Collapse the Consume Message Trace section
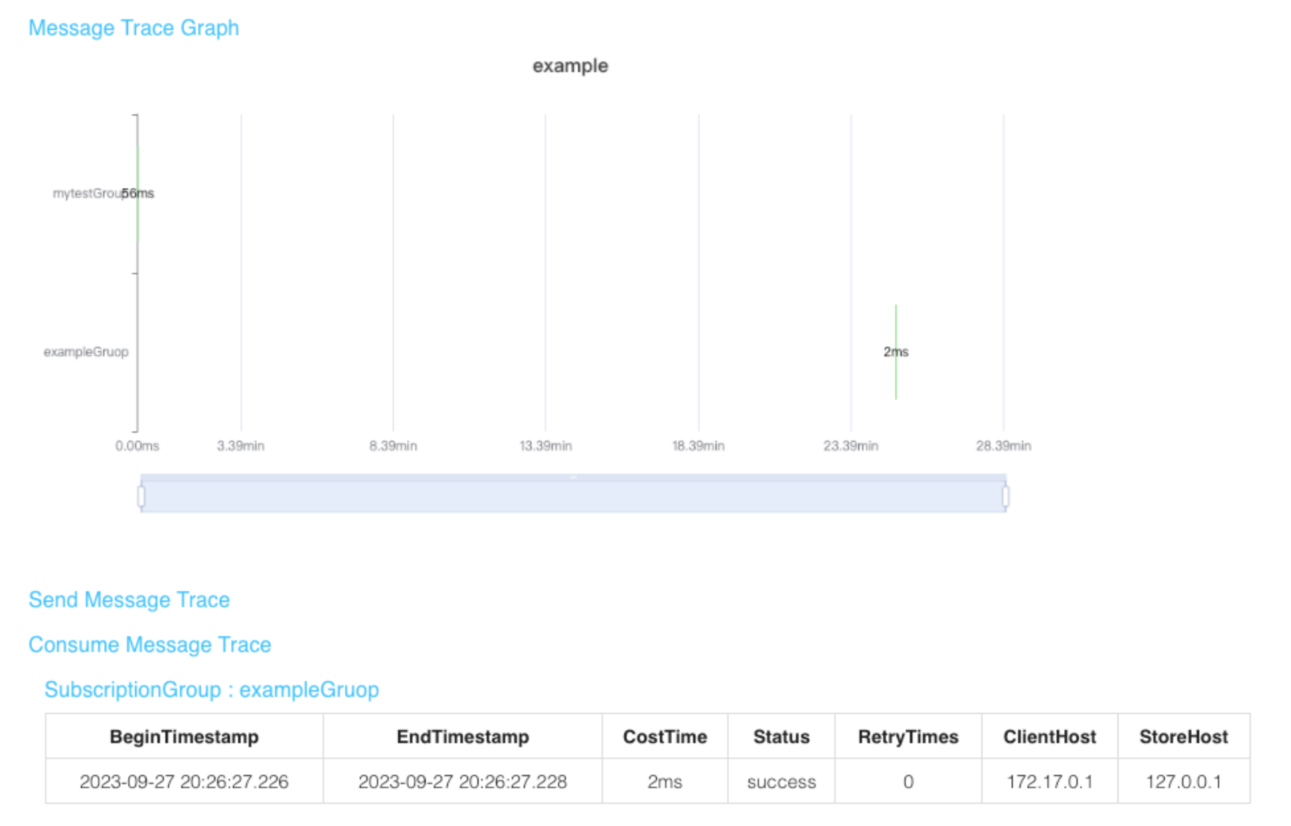The width and height of the screenshot is (1291, 826). (150, 645)
